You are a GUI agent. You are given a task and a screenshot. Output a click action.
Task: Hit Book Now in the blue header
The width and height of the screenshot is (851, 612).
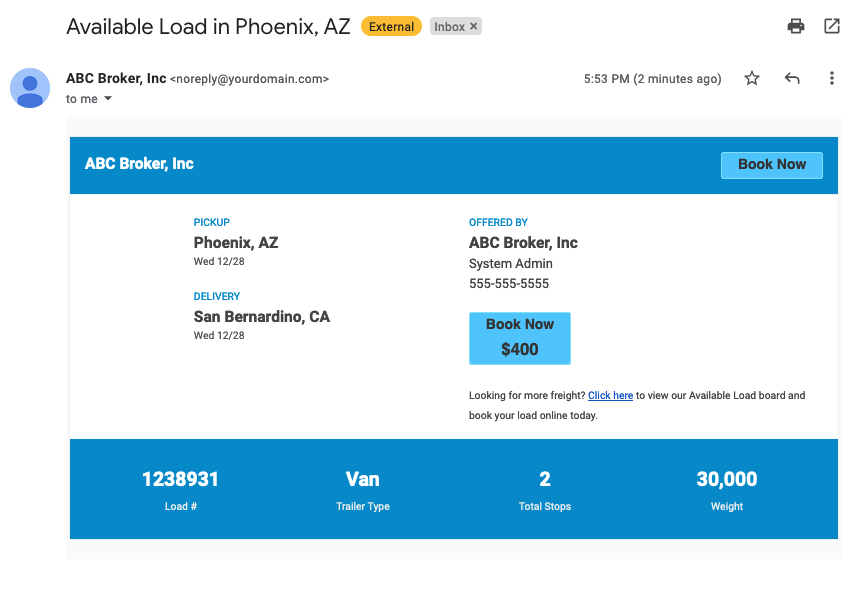point(772,165)
